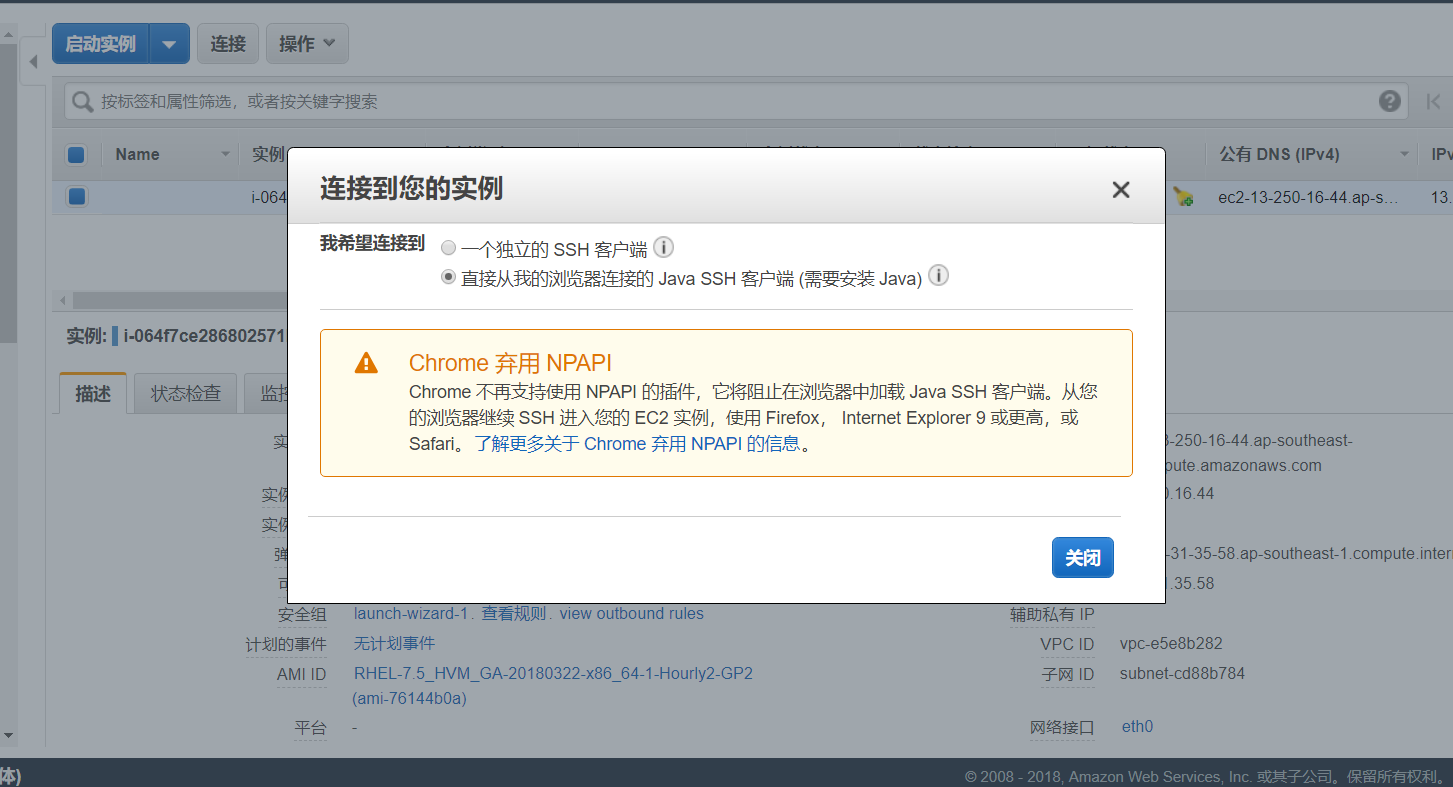Open the 启动实例 dropdown arrow
Image resolution: width=1453 pixels, height=787 pixels.
(169, 44)
